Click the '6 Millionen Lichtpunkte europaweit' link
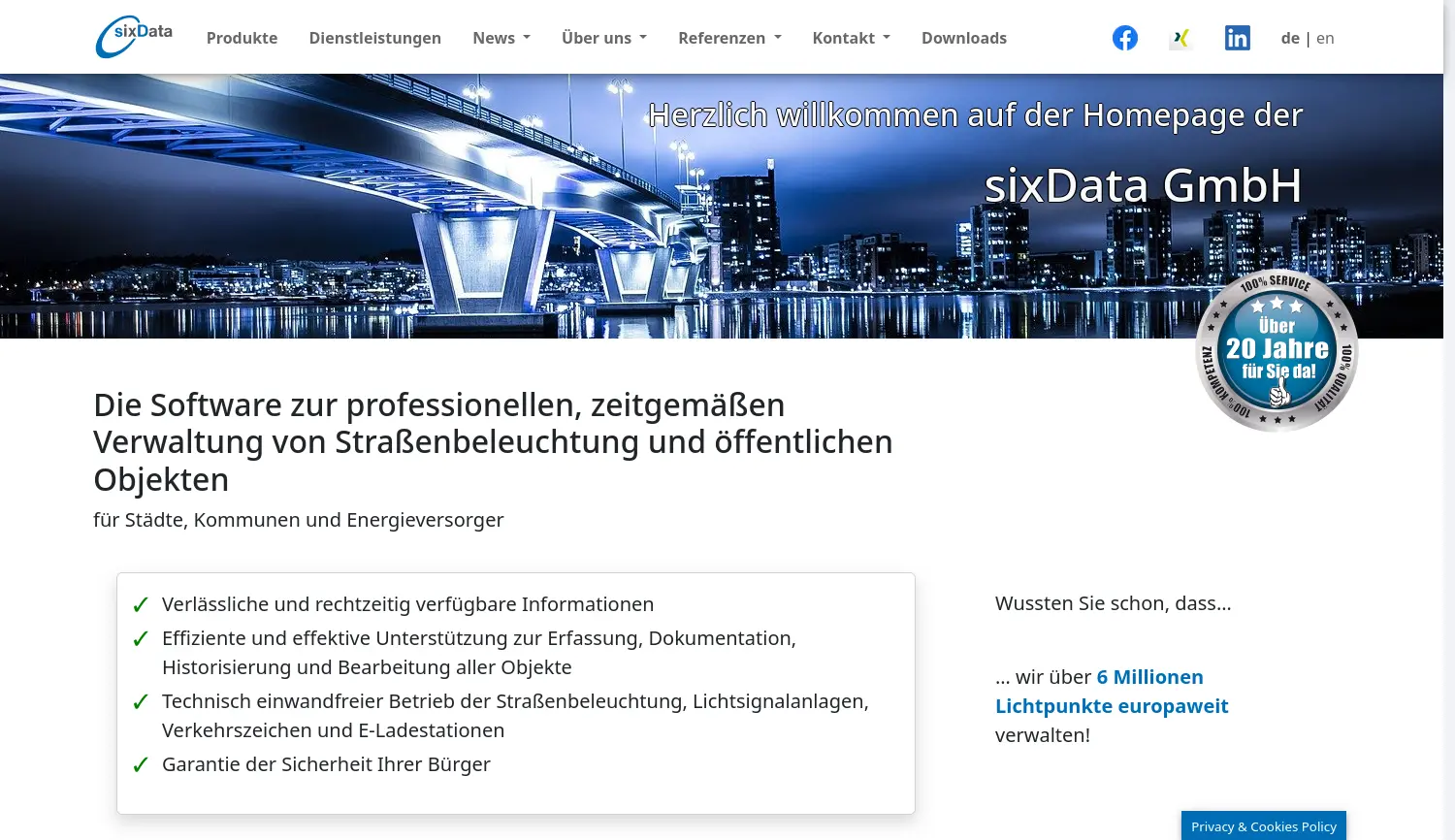 click(x=1112, y=692)
